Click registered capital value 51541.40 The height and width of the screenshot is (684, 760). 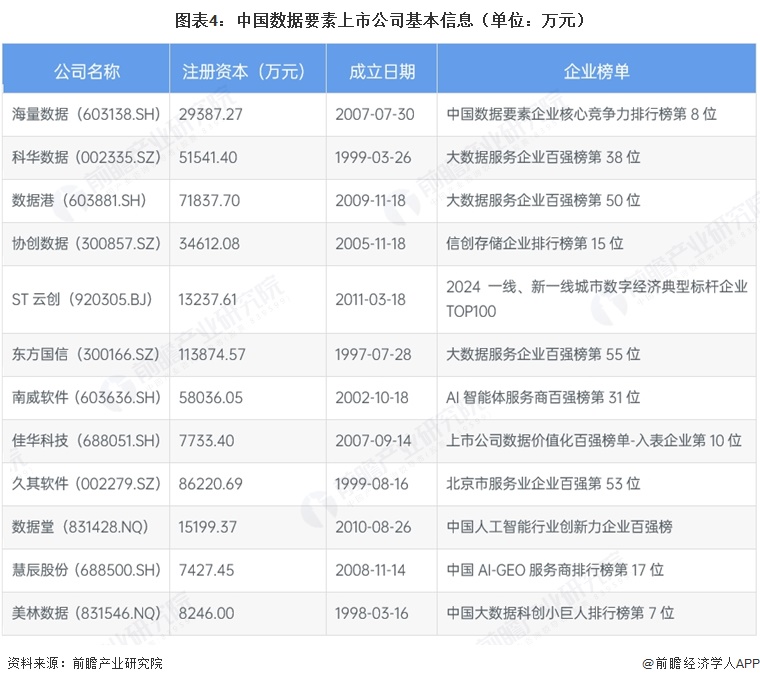(x=208, y=158)
